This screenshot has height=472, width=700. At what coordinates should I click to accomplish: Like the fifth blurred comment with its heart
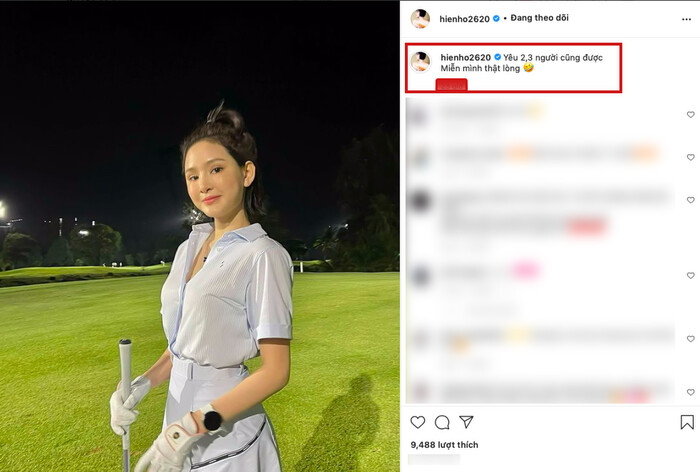[691, 339]
